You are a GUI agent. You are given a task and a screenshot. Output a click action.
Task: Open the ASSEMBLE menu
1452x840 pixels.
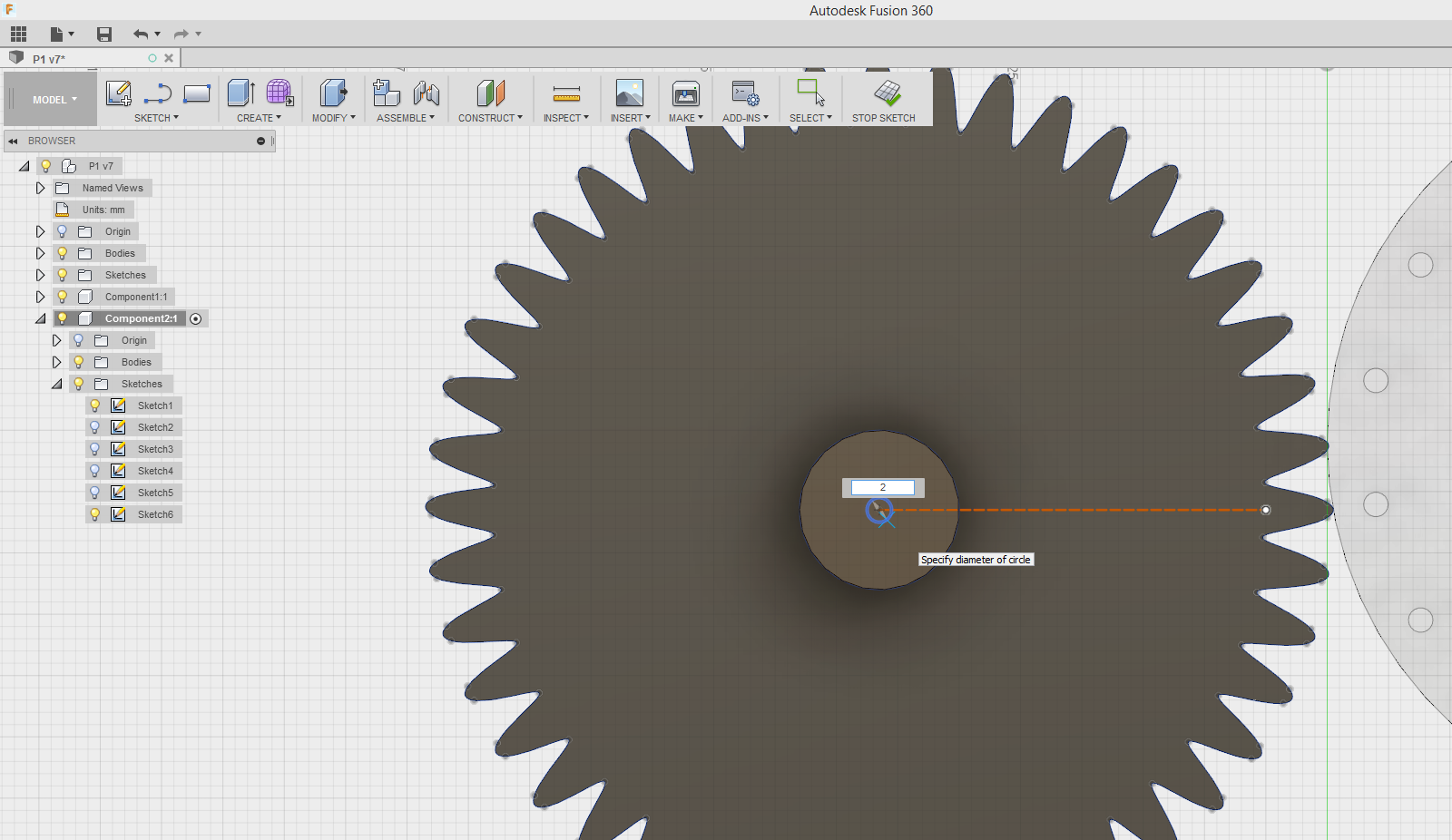click(406, 118)
